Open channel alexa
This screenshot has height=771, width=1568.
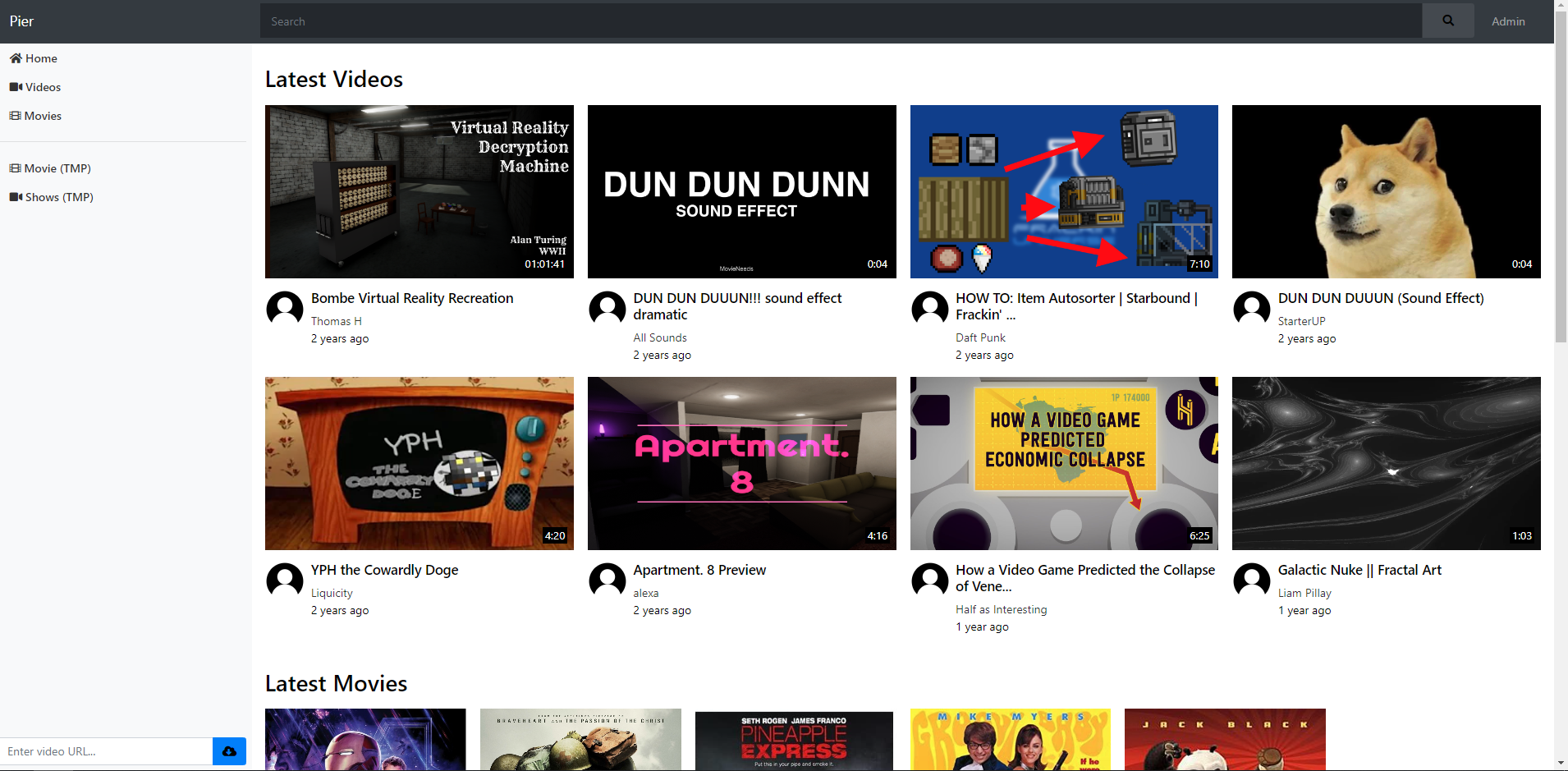[x=645, y=593]
